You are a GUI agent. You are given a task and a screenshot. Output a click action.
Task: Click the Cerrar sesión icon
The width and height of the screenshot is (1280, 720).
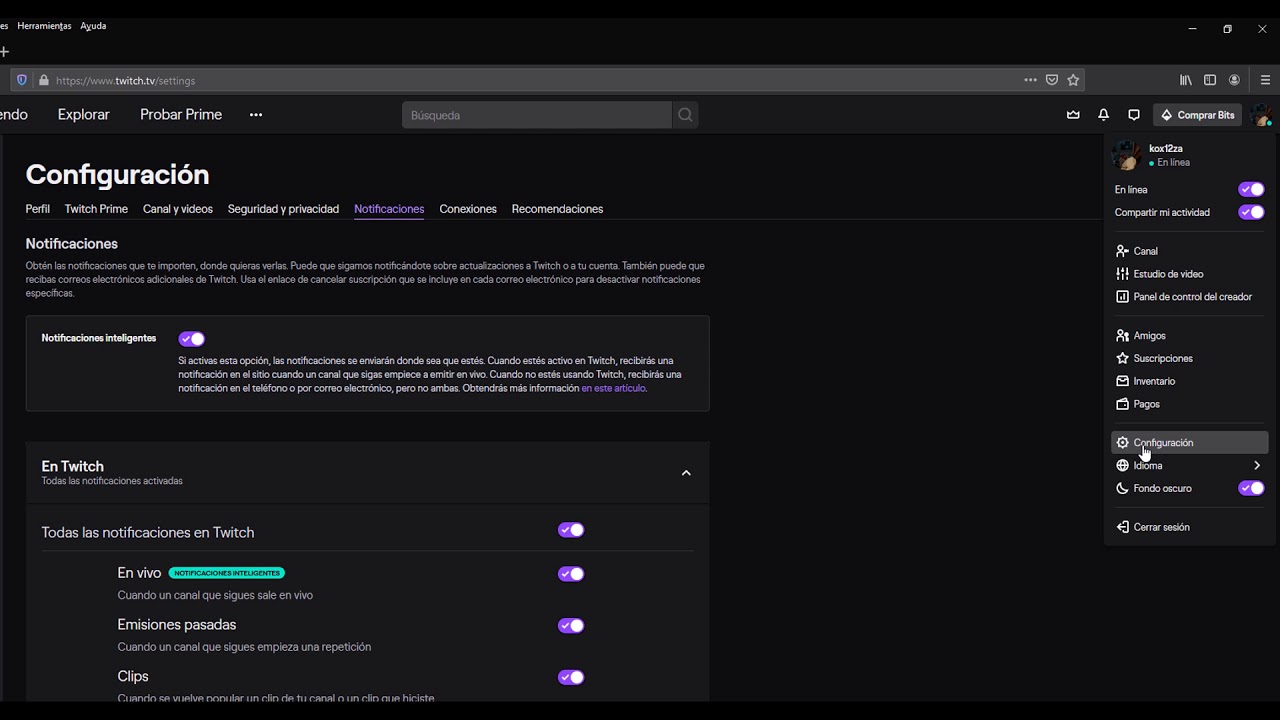pos(1122,527)
